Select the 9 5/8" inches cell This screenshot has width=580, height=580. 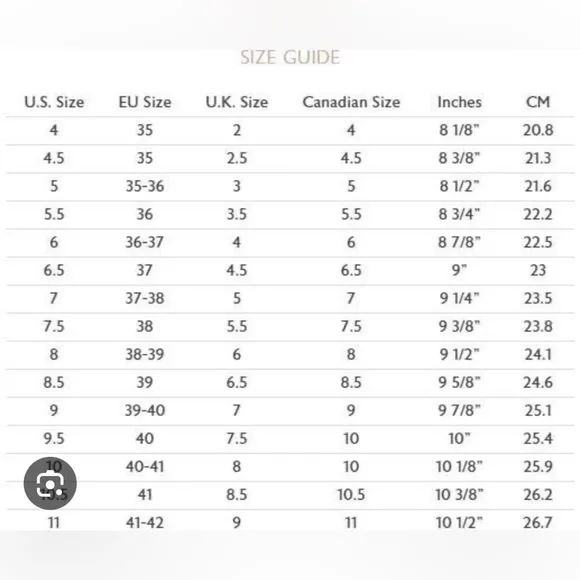point(459,382)
